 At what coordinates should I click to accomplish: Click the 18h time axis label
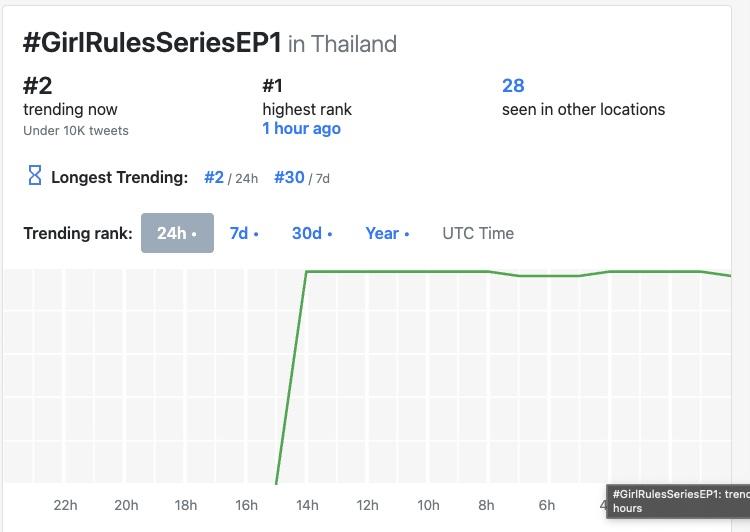tap(186, 505)
